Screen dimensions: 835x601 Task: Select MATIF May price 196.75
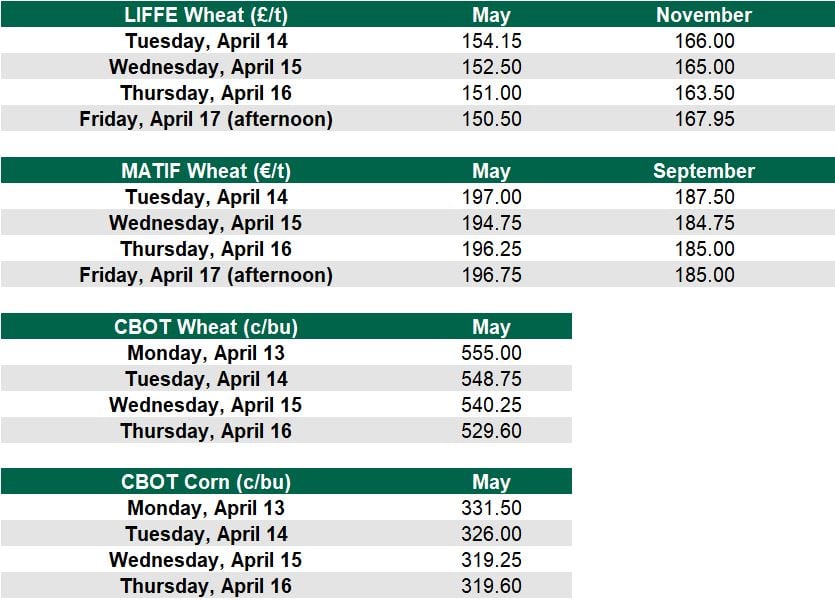click(491, 275)
